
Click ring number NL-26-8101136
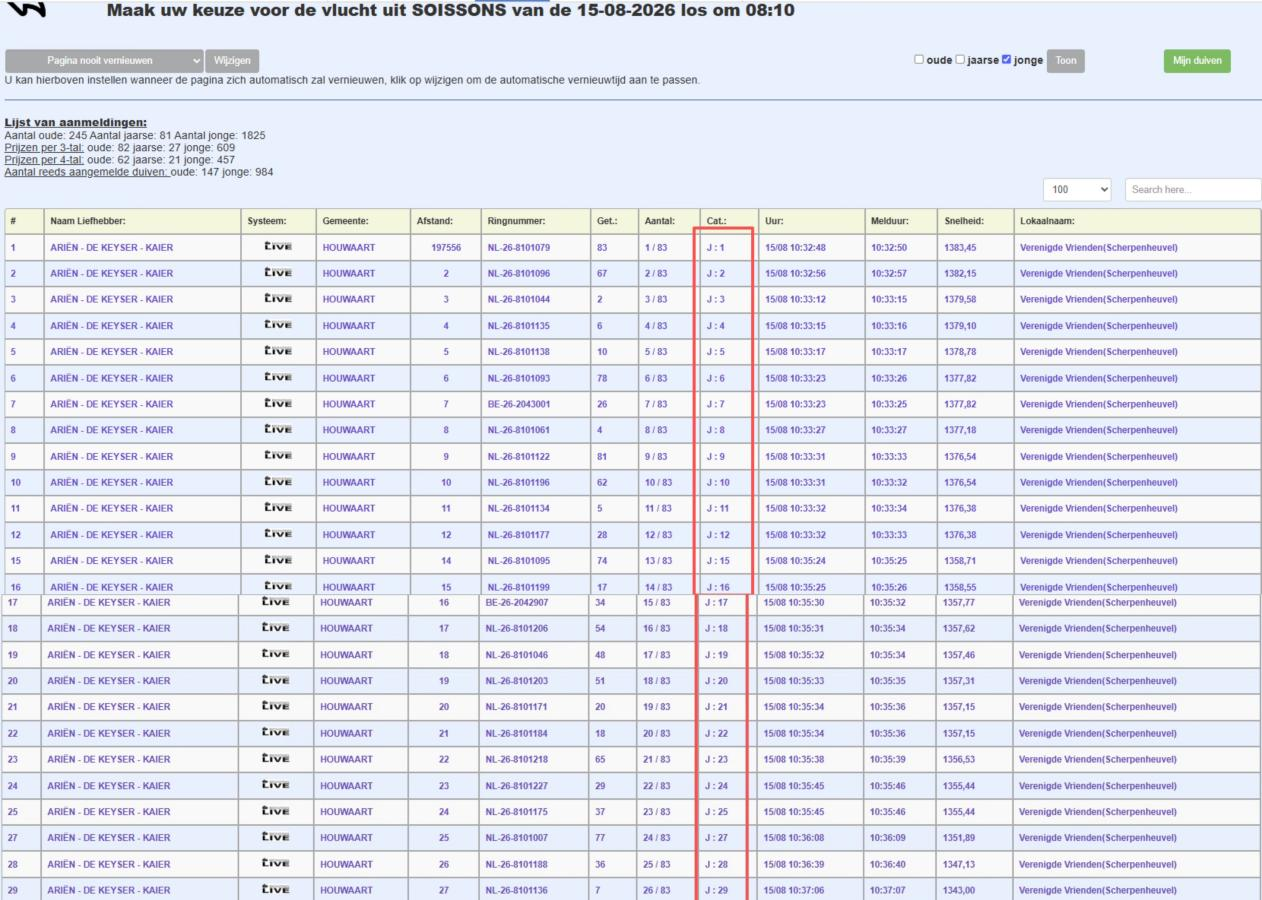tap(516, 890)
